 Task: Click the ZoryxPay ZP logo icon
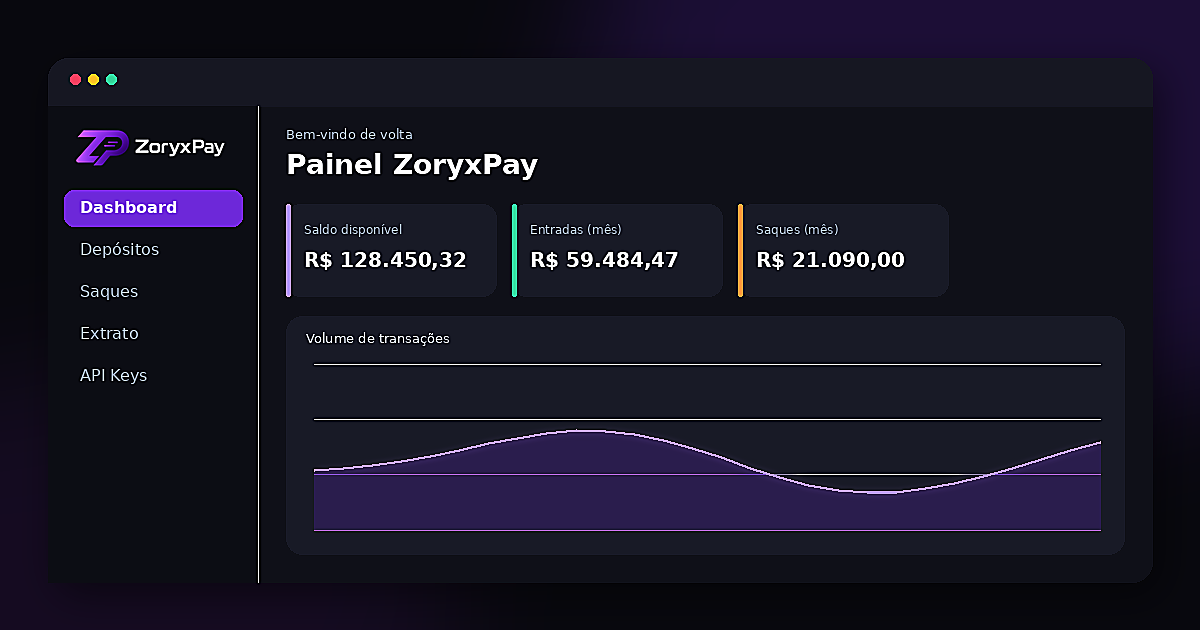point(102,147)
